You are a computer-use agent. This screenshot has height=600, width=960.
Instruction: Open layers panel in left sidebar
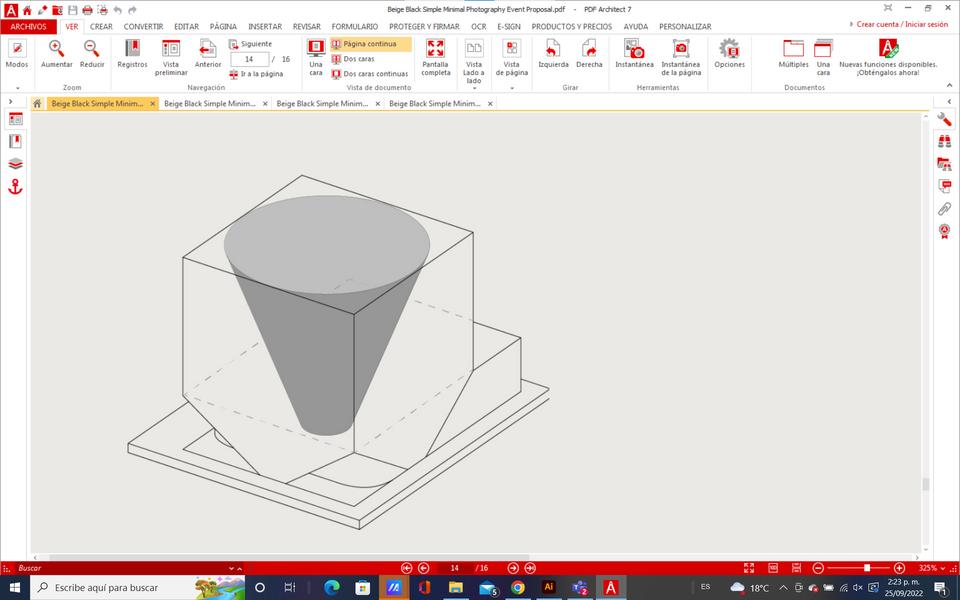point(15,163)
